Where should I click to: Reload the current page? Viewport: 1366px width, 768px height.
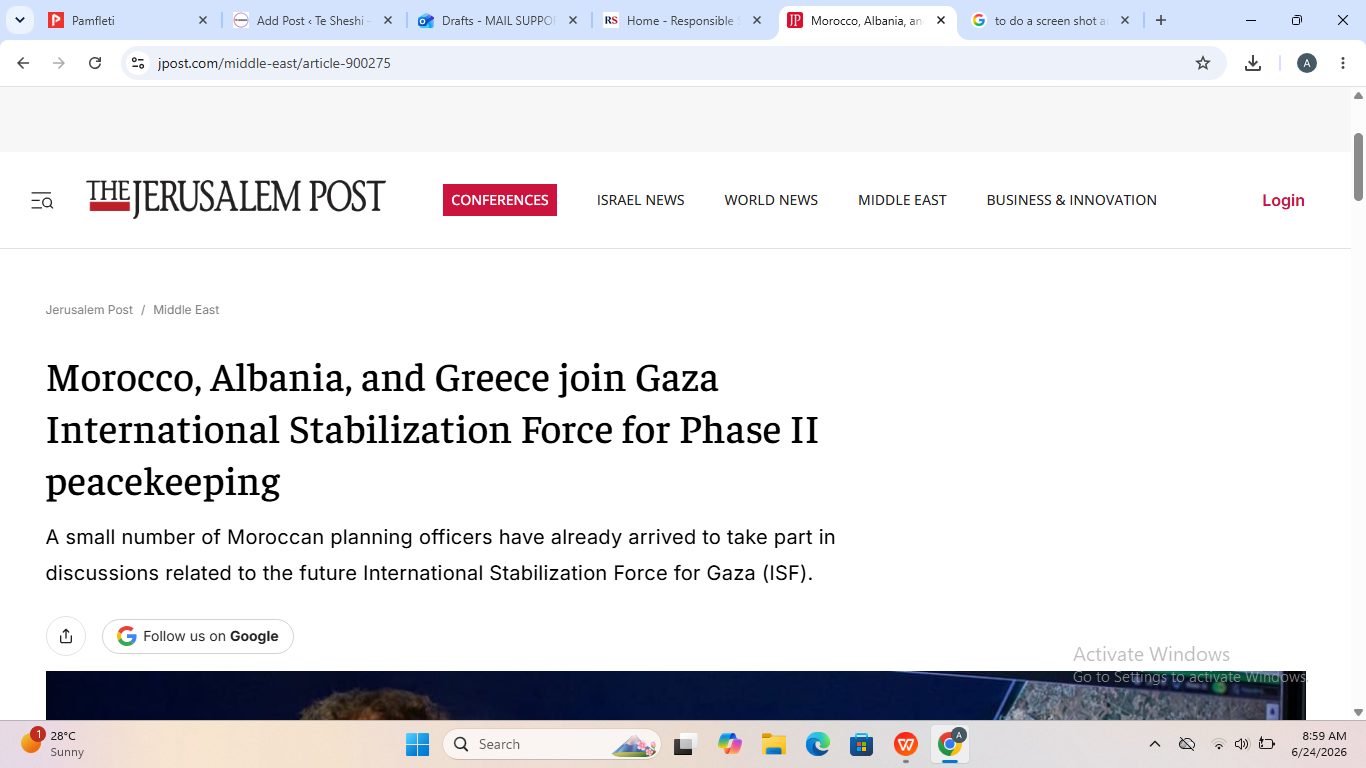coord(95,63)
